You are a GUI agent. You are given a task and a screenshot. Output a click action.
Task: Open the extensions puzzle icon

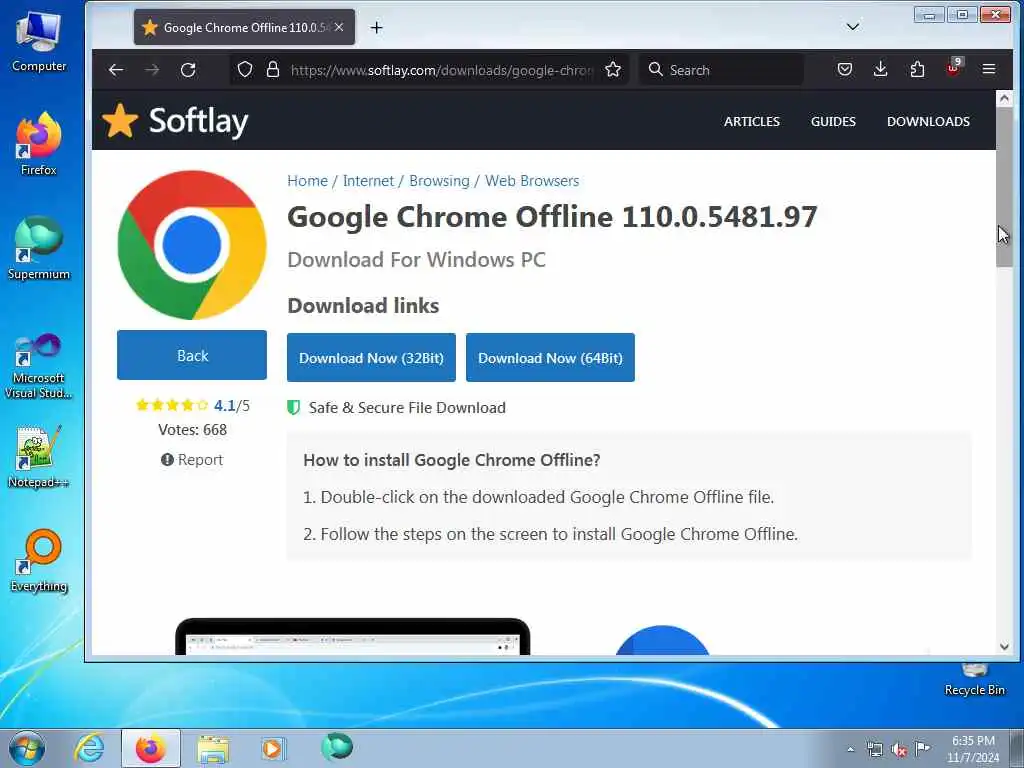(917, 70)
